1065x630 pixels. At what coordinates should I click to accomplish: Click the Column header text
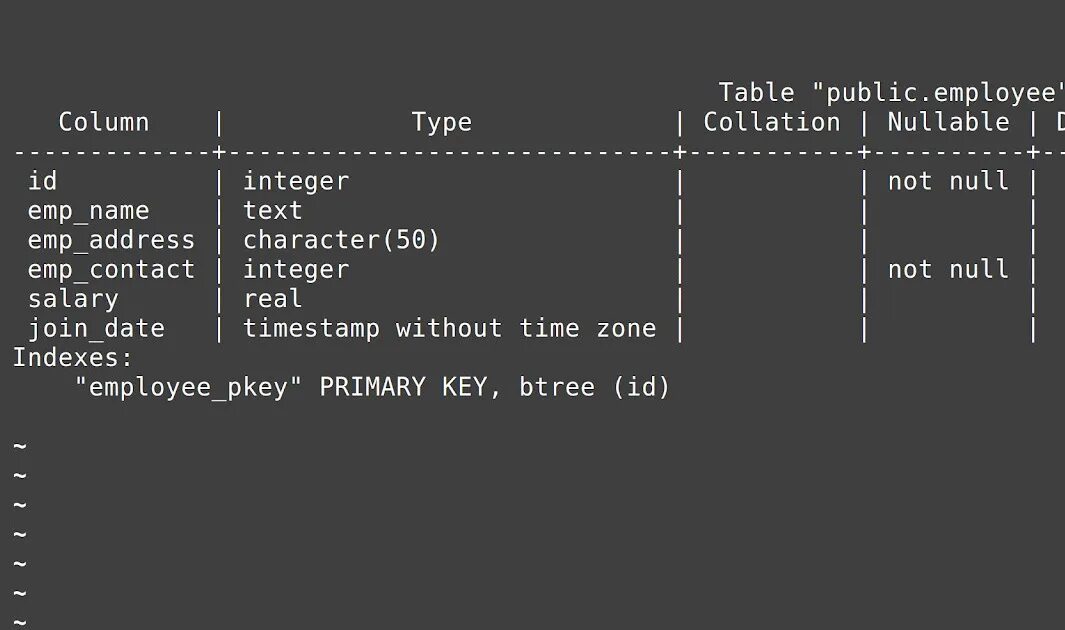coord(104,122)
